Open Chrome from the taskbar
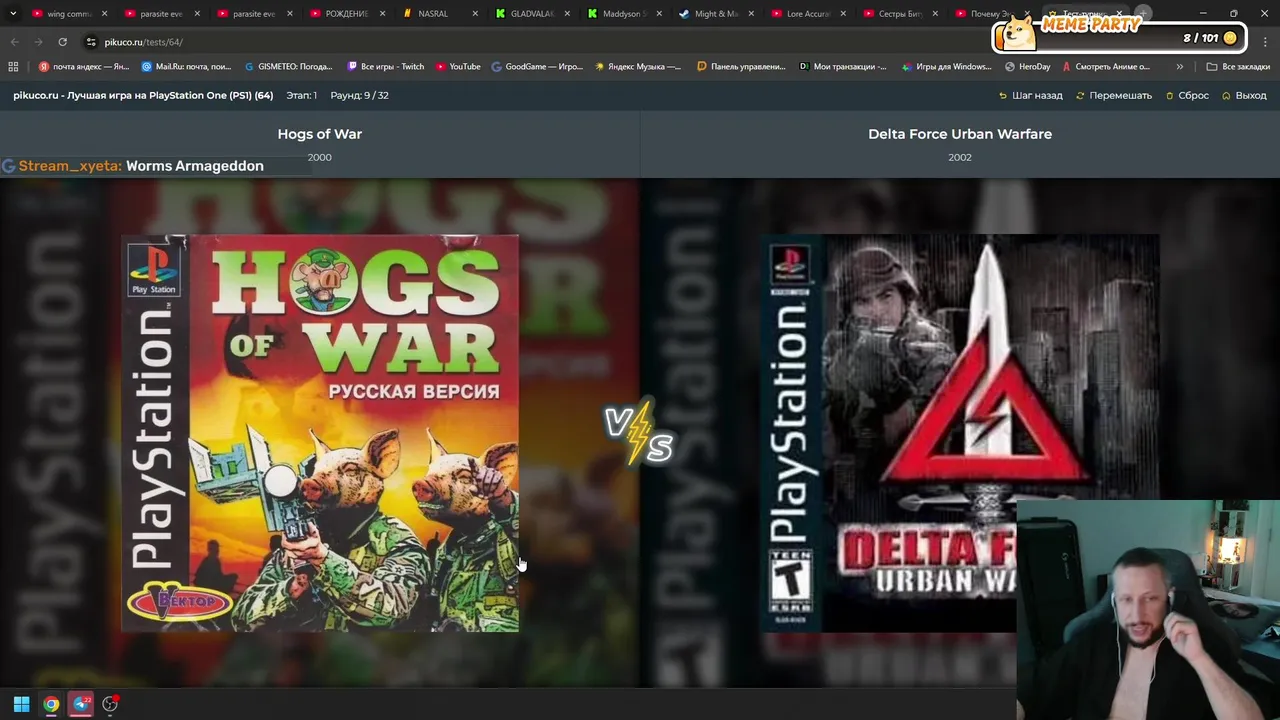This screenshot has height=720, width=1280. click(51, 704)
